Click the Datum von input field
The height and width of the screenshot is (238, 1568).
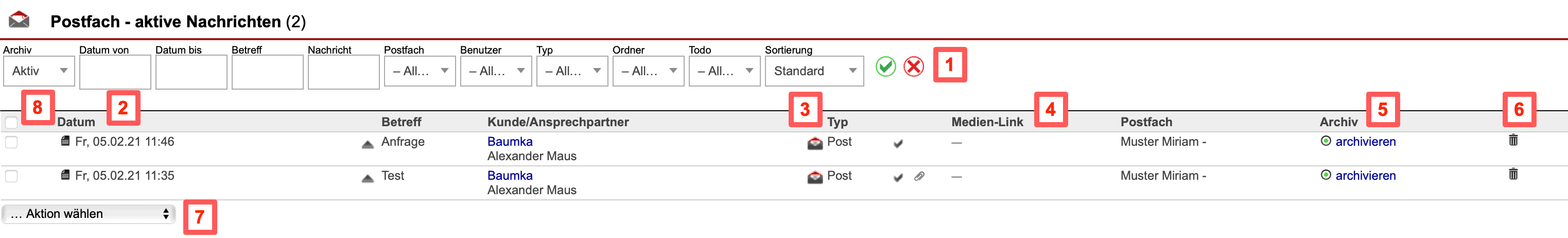(115, 72)
